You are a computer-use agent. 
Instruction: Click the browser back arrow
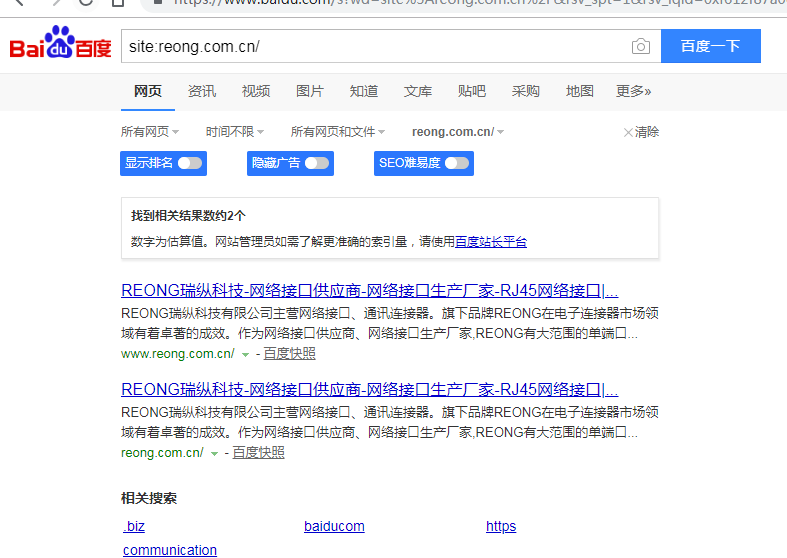coord(19,2)
